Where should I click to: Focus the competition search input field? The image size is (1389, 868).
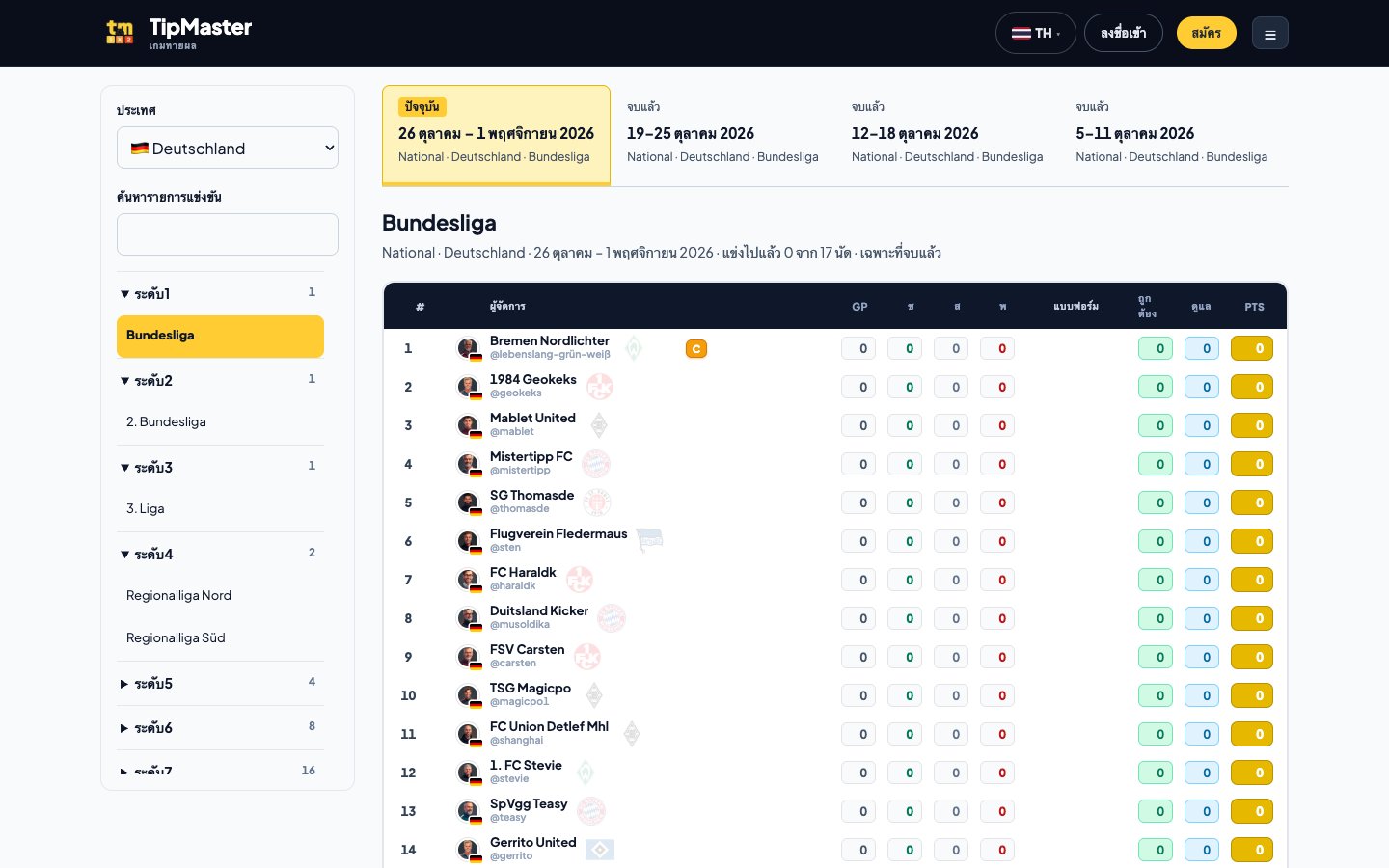pyautogui.click(x=228, y=234)
